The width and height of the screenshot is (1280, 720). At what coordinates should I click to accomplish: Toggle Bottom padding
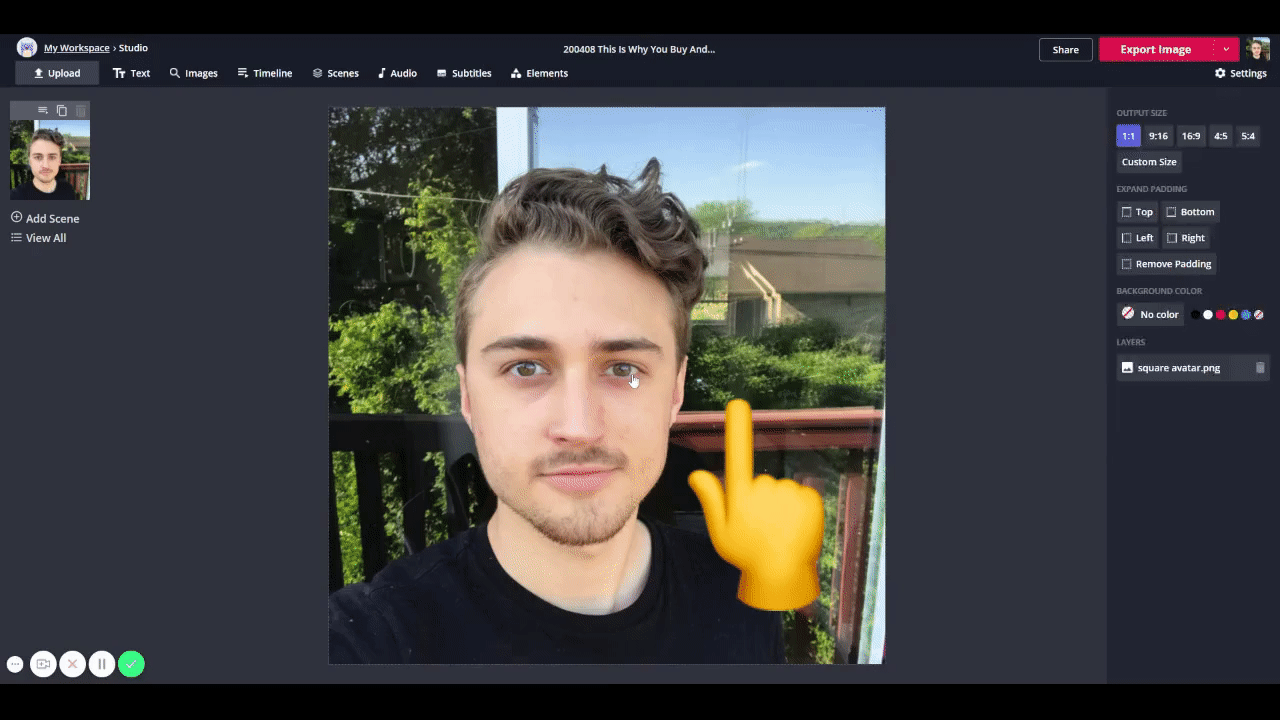[x=1190, y=212]
